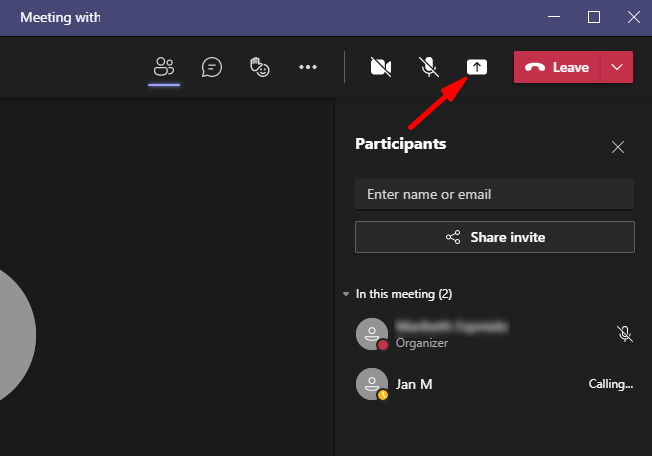Screen dimensions: 652x456
Task: Click the Share content screen icon
Action: [477, 67]
